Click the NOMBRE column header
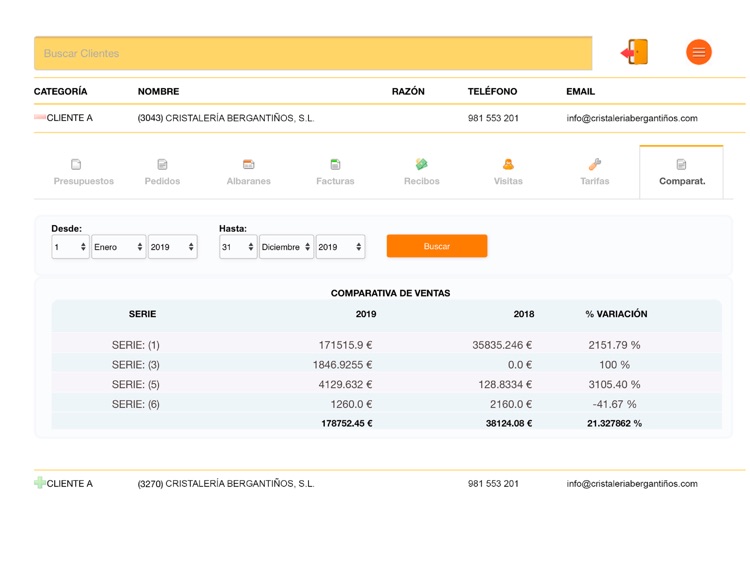 pos(158,91)
